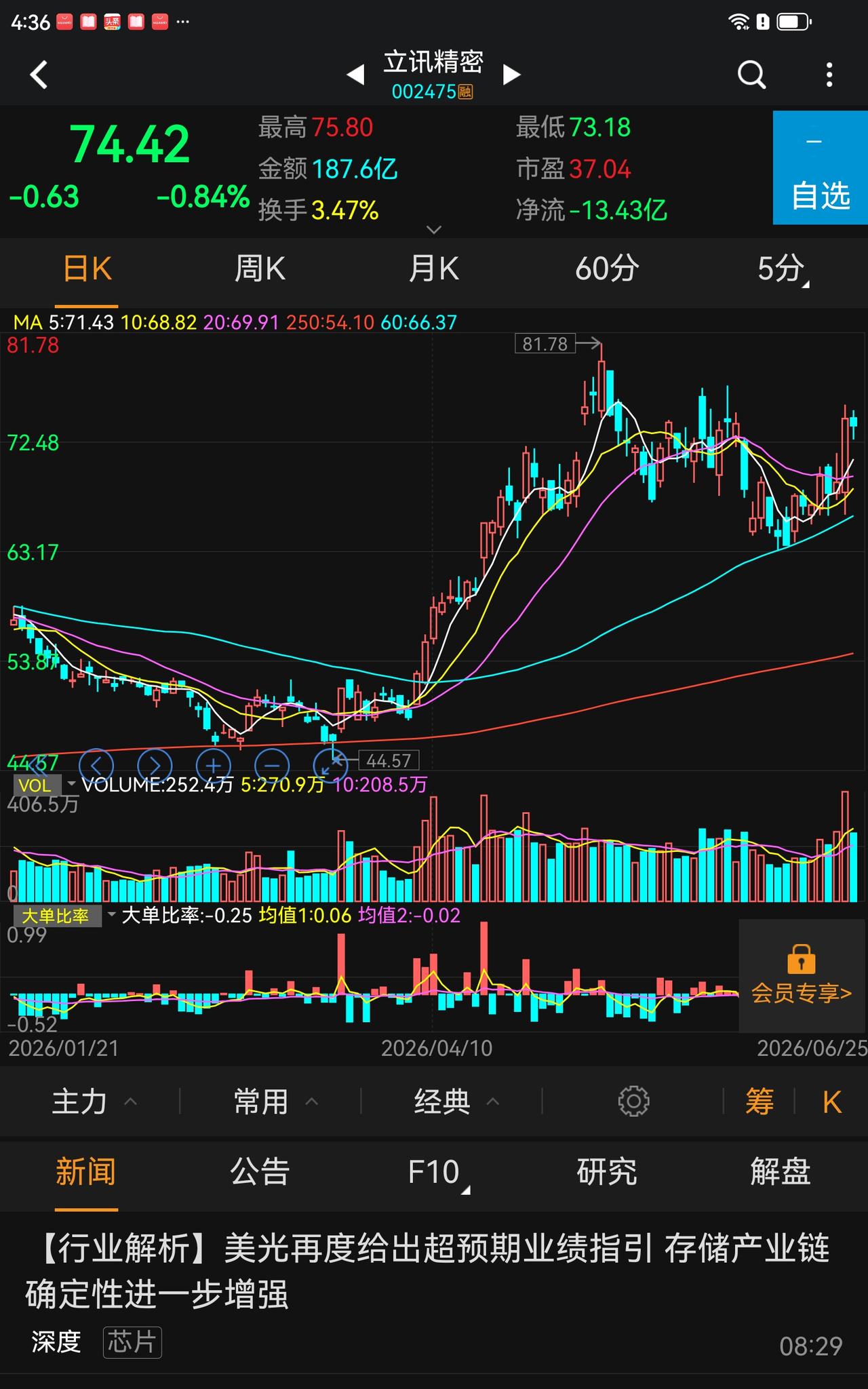Tap the current price 74.42
This screenshot has width=868, height=1389.
(130, 145)
